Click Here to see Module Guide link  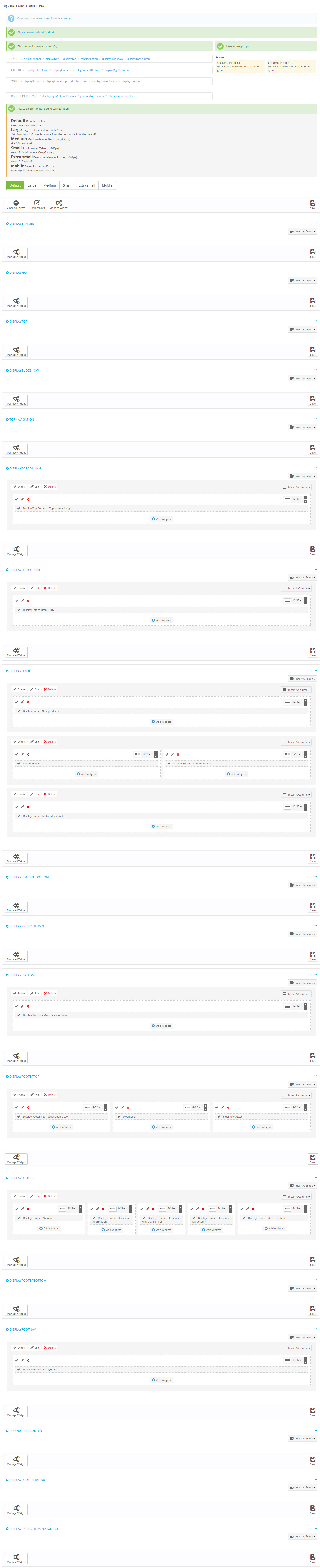(36, 32)
